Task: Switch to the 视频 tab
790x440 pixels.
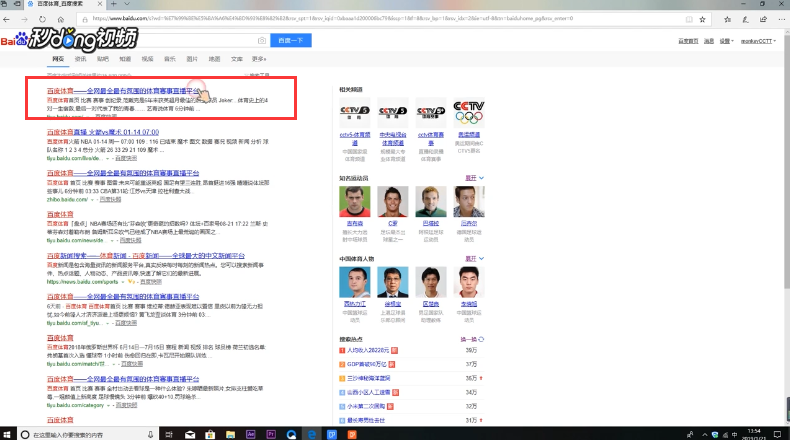Action: [147, 59]
